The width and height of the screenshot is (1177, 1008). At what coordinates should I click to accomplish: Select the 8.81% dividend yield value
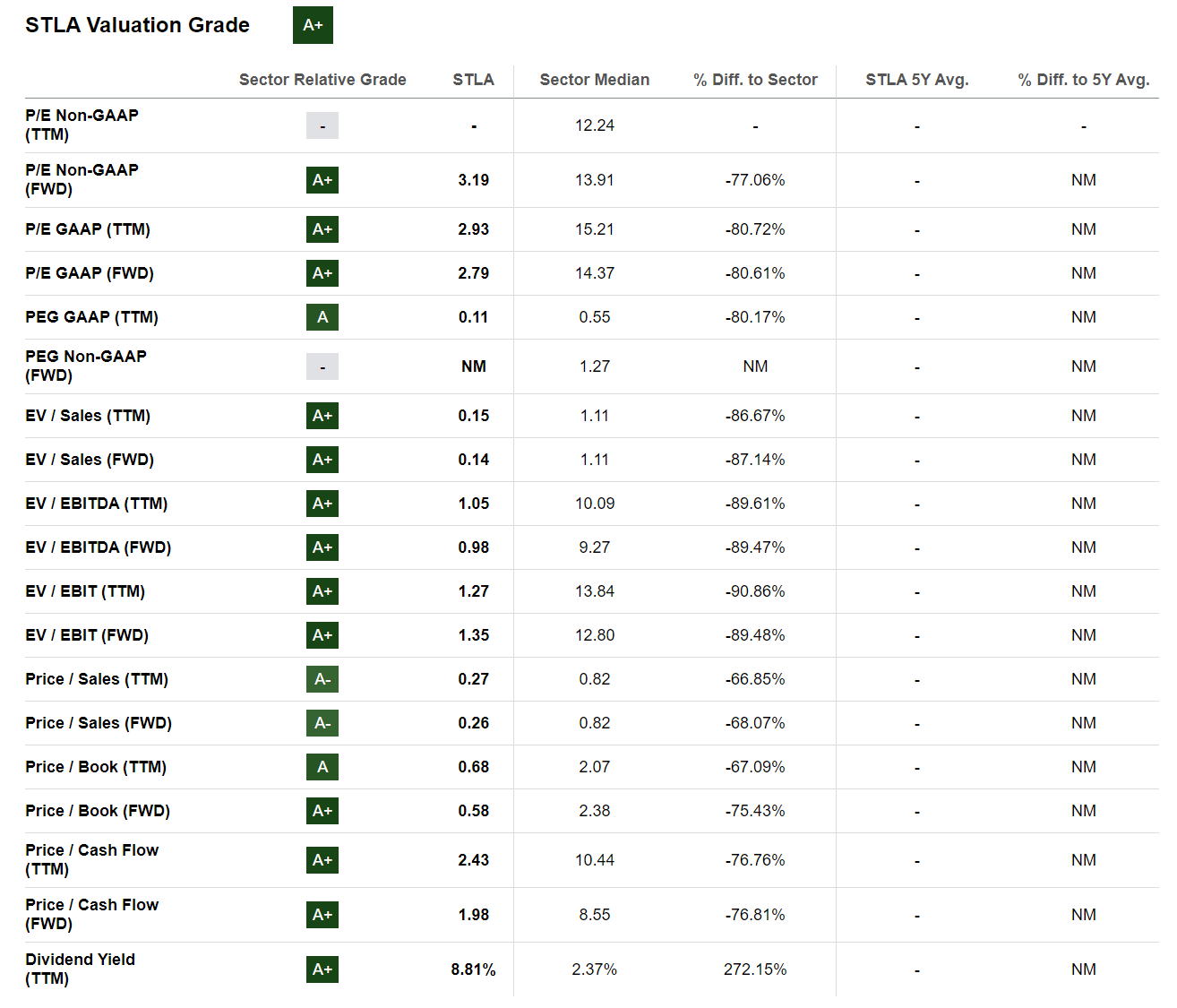tap(473, 969)
